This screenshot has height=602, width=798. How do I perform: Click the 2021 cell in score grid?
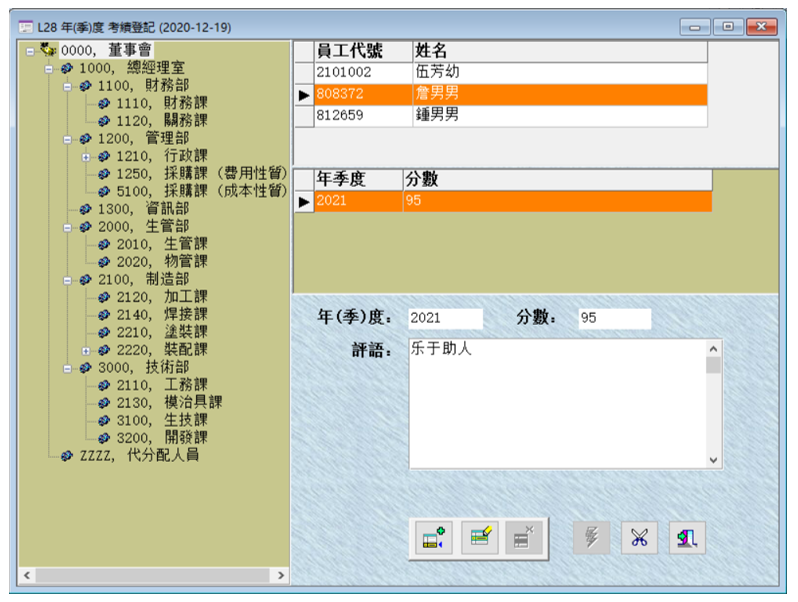click(x=359, y=202)
